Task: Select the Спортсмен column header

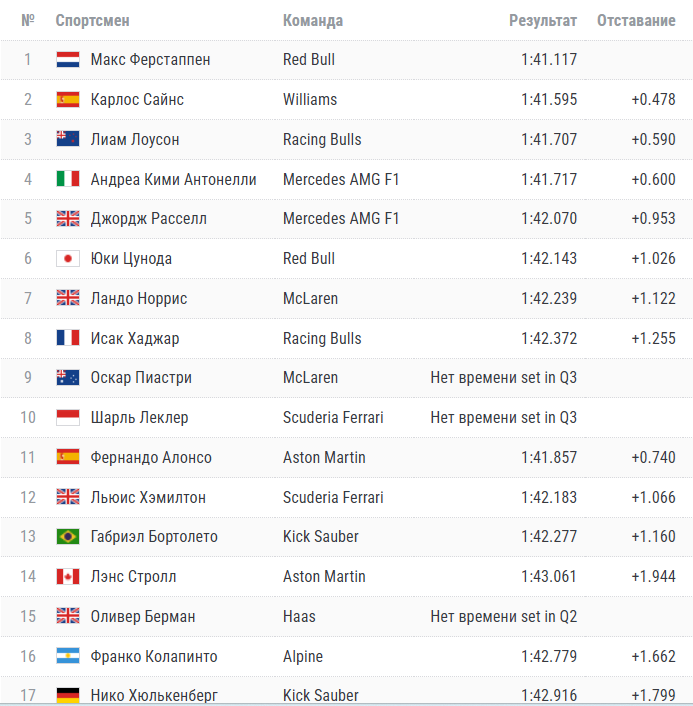Action: pos(92,21)
